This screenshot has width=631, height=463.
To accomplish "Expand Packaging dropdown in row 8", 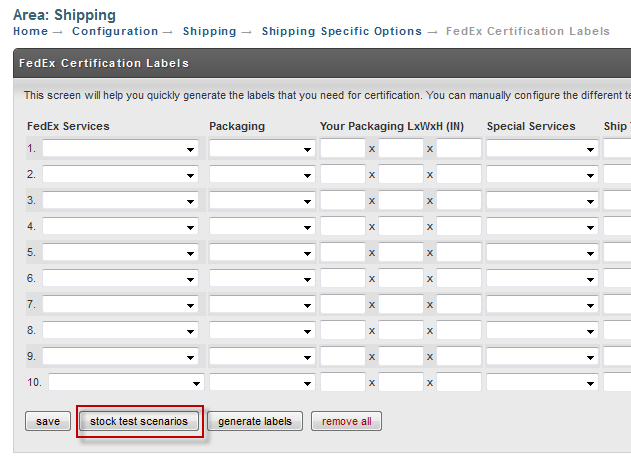I will (x=262, y=331).
